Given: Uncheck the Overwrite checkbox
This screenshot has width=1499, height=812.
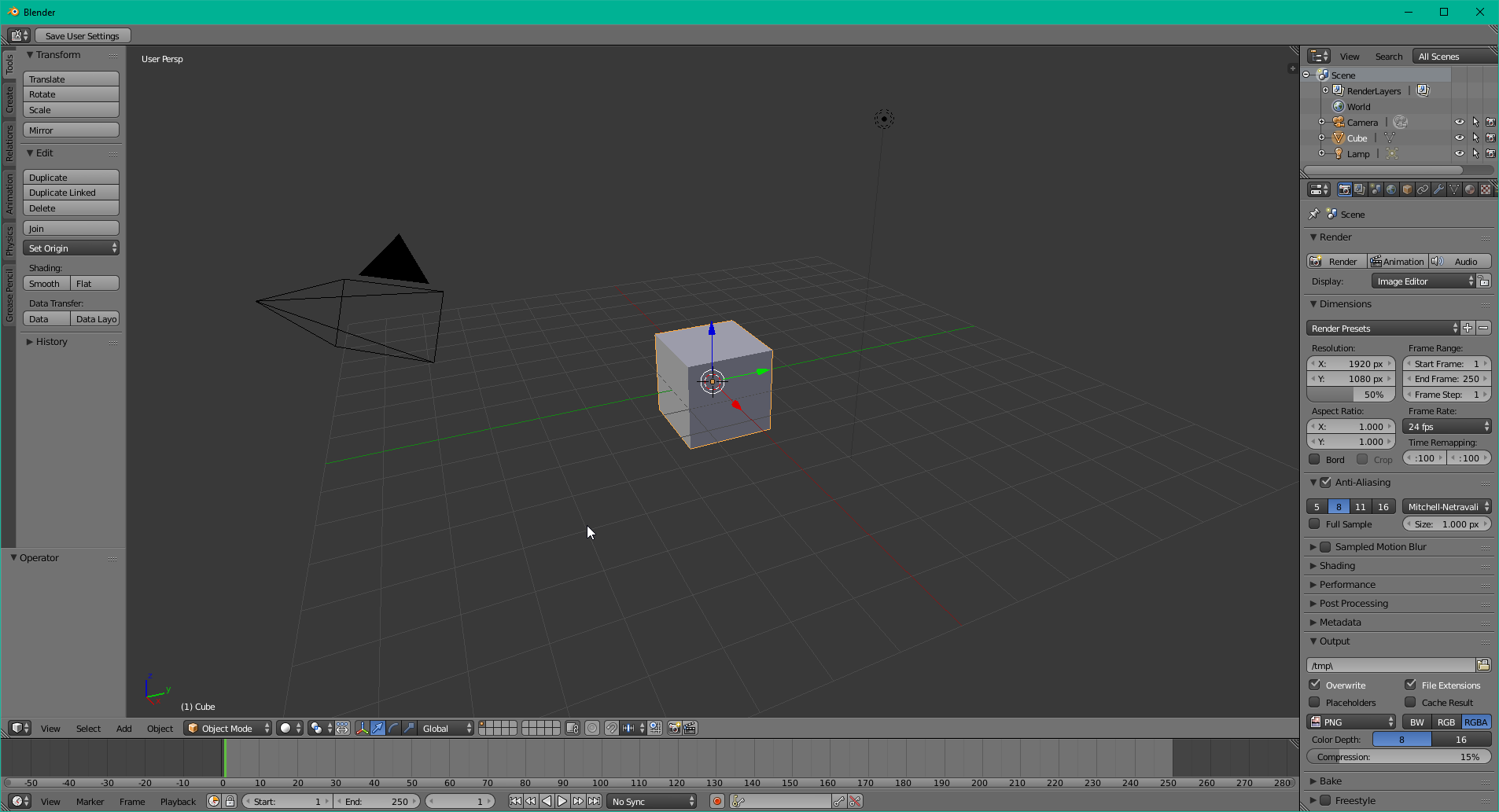Looking at the screenshot, I should click(x=1314, y=685).
